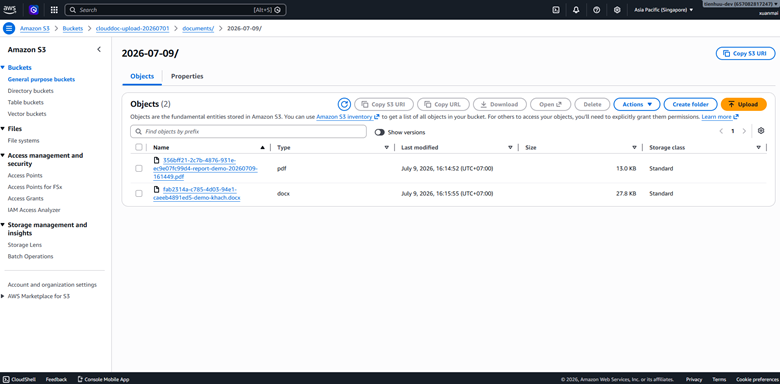The height and width of the screenshot is (384, 780).
Task: Open Feedback in the footer
Action: coord(56,379)
